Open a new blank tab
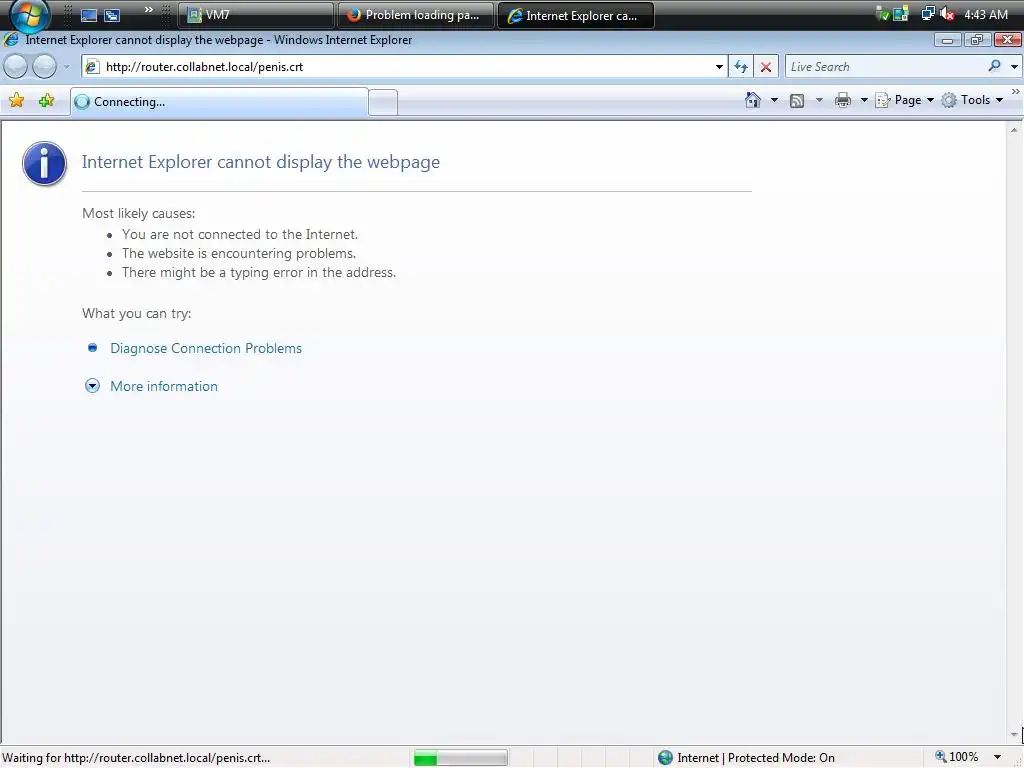The image size is (1024, 768). coord(383,103)
